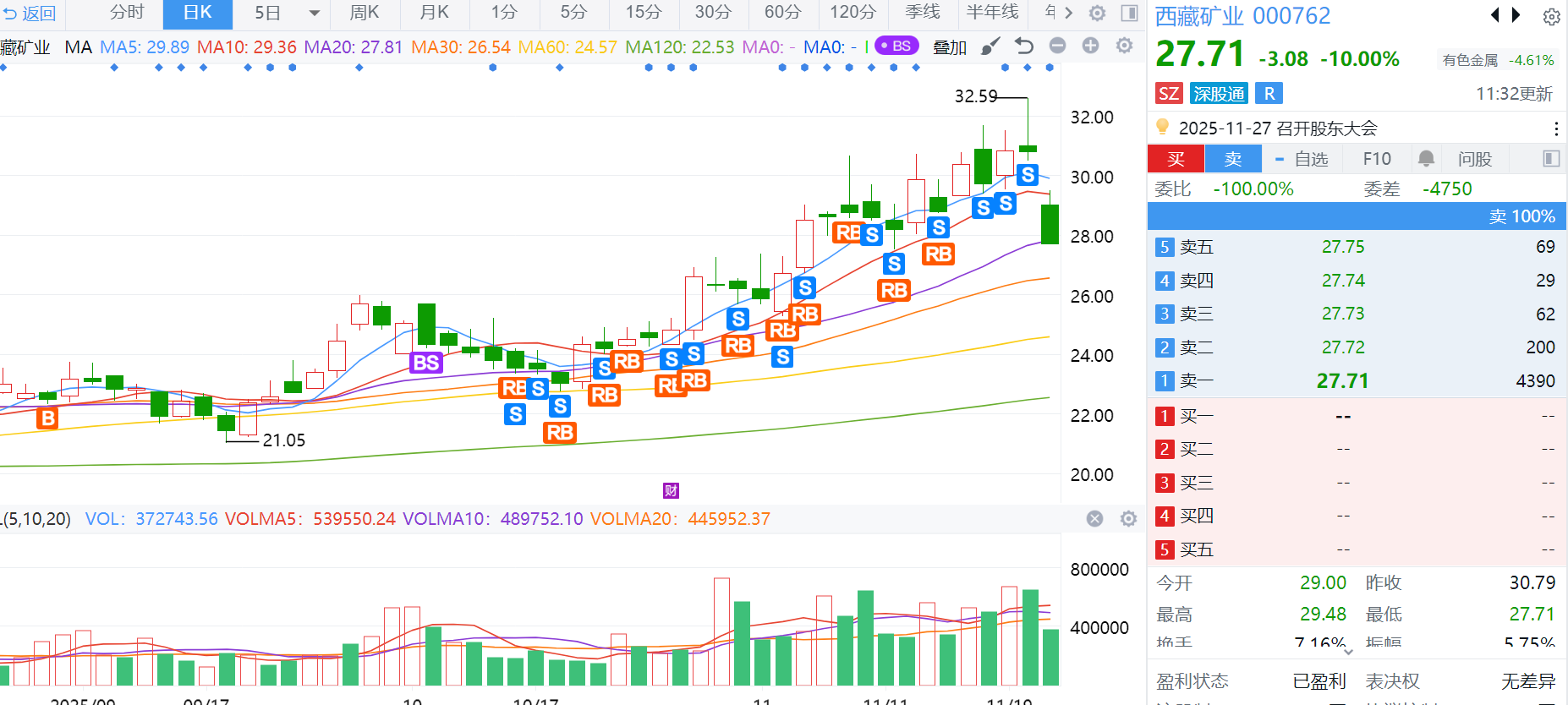Image resolution: width=1568 pixels, height=705 pixels.
Task: Click the purple BS signal marker on chart
Action: pyautogui.click(x=425, y=363)
